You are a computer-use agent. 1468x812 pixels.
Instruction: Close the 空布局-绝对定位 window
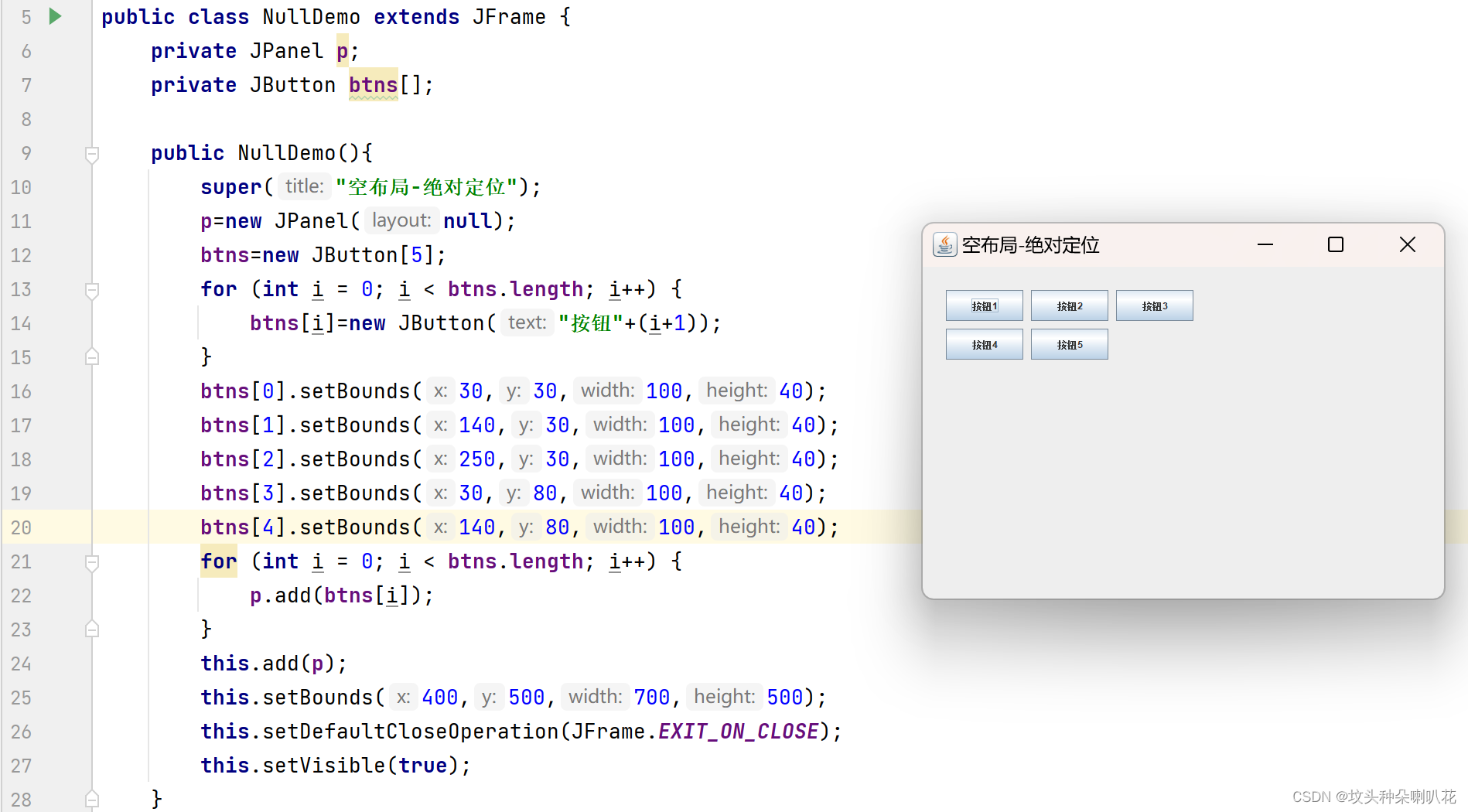[x=1408, y=245]
